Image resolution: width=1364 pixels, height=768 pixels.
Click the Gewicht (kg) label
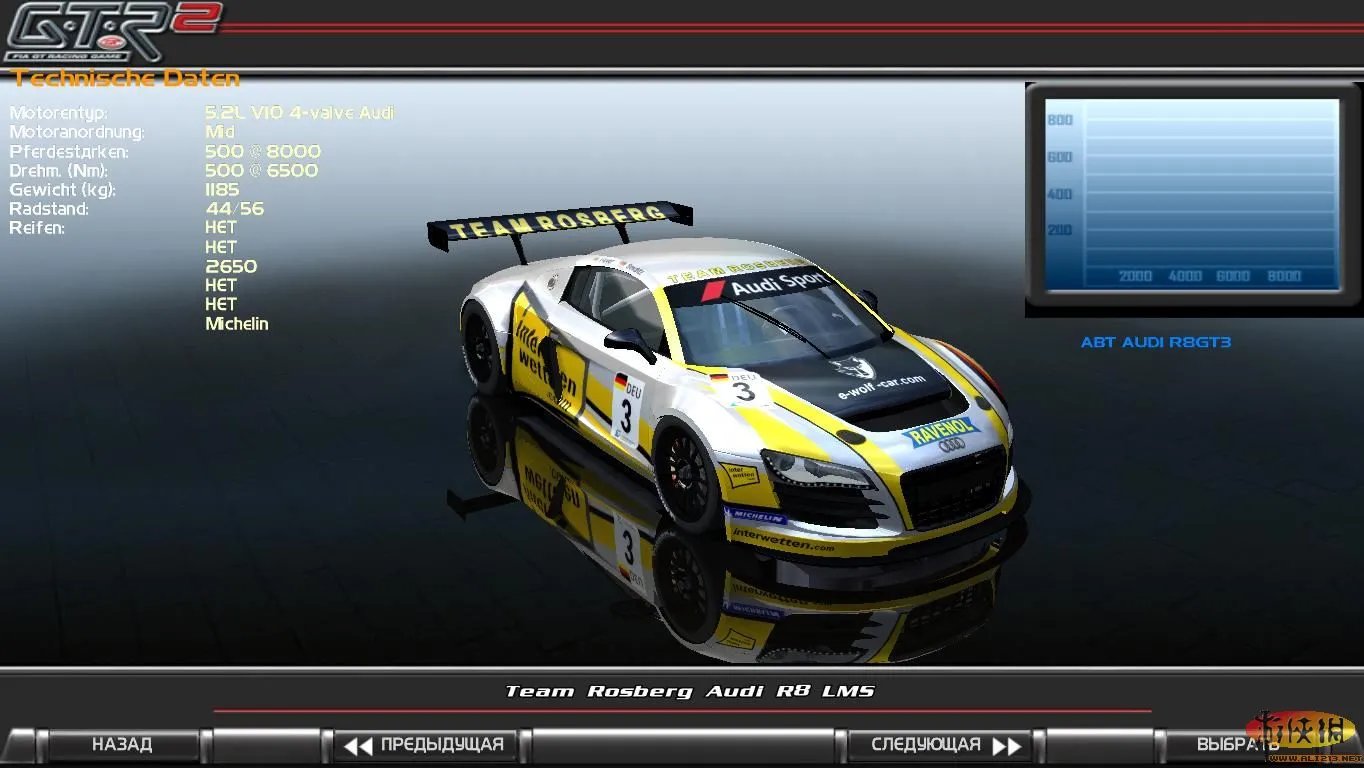(62, 190)
